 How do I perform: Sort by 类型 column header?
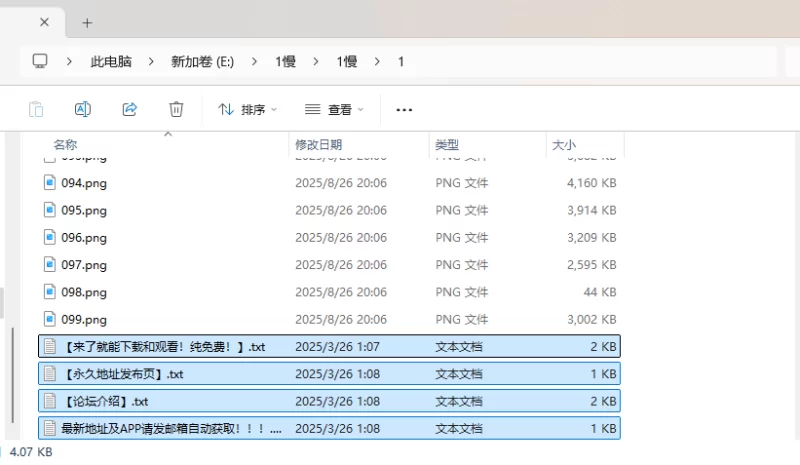(x=447, y=144)
